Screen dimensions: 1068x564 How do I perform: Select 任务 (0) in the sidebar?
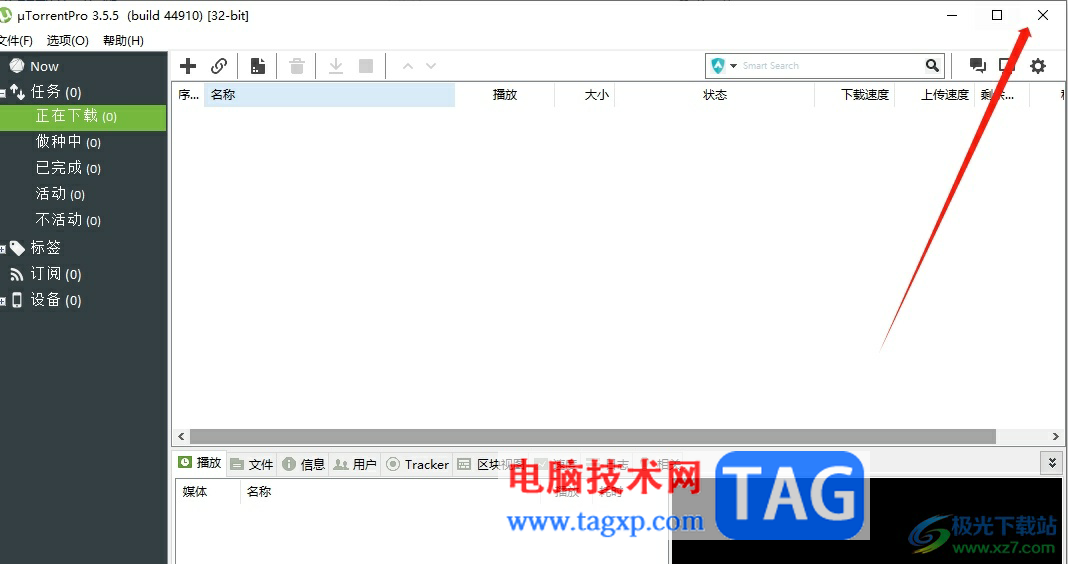tap(56, 91)
